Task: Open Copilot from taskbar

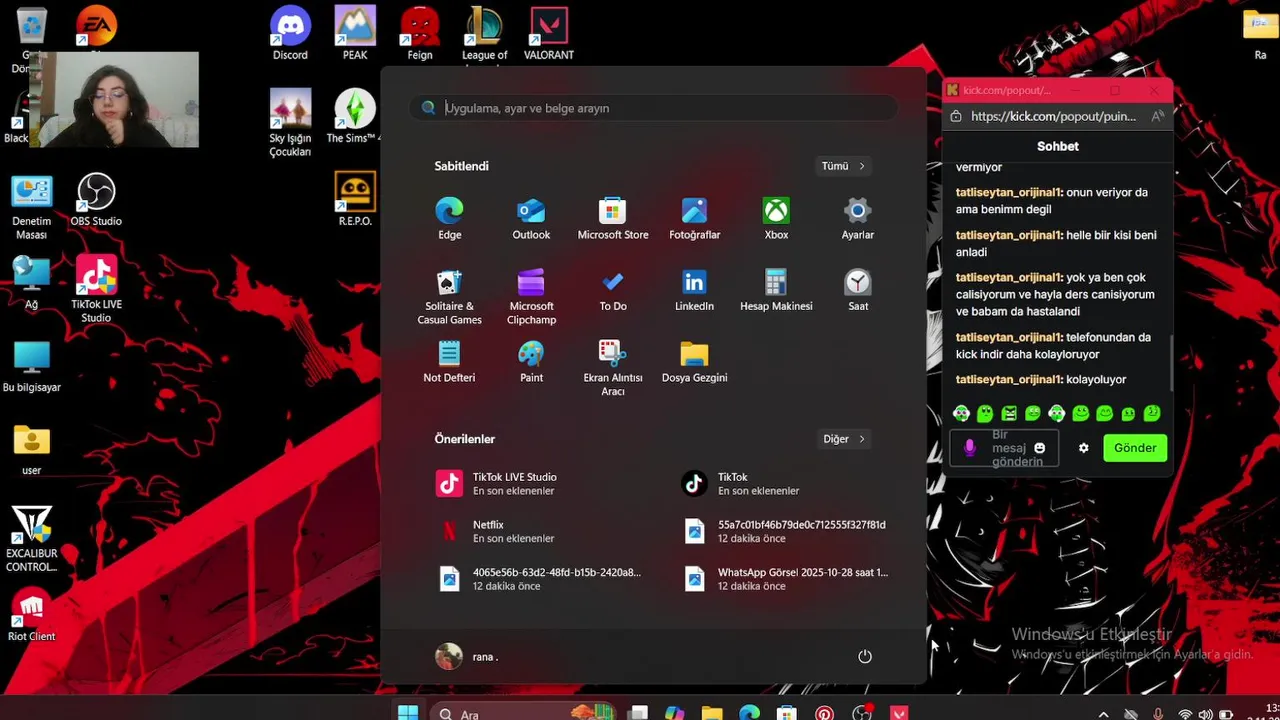Action: point(675,713)
